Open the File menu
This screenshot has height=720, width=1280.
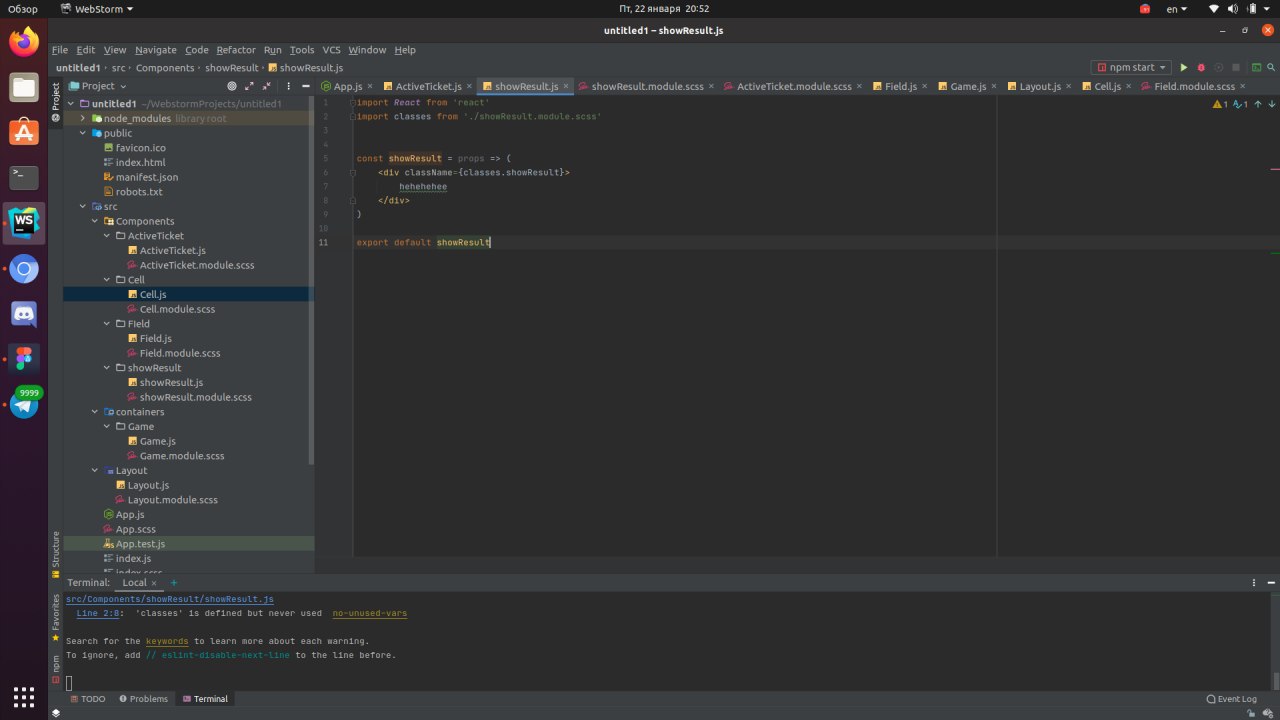coord(60,49)
